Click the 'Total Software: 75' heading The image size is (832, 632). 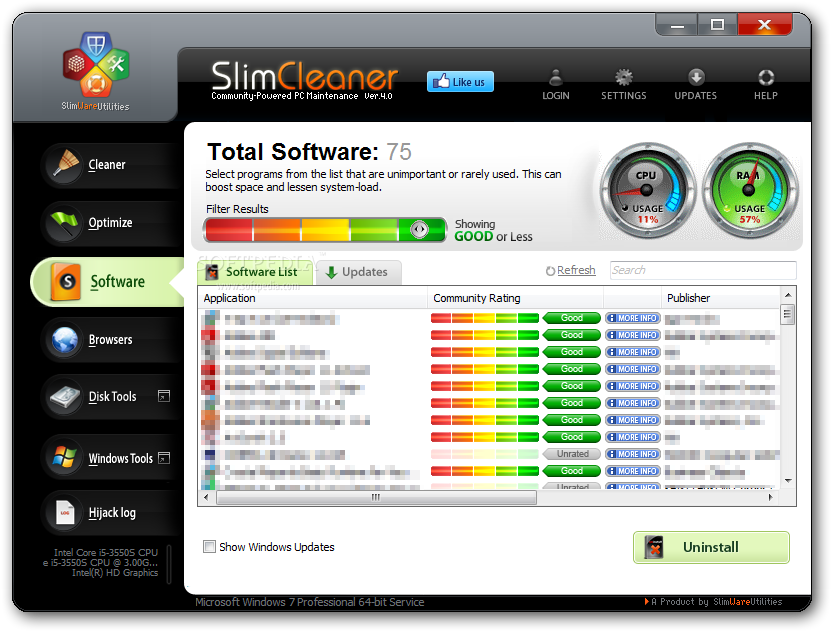pos(309,152)
